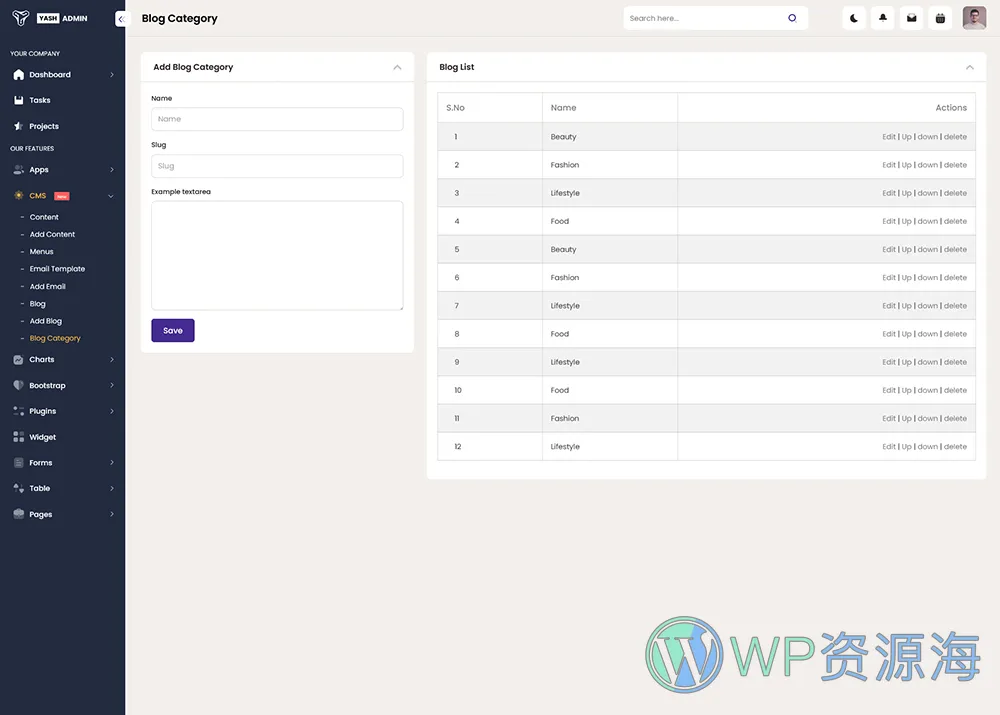This screenshot has height=715, width=1000.
Task: Open Content under CMS
Action: (x=44, y=217)
